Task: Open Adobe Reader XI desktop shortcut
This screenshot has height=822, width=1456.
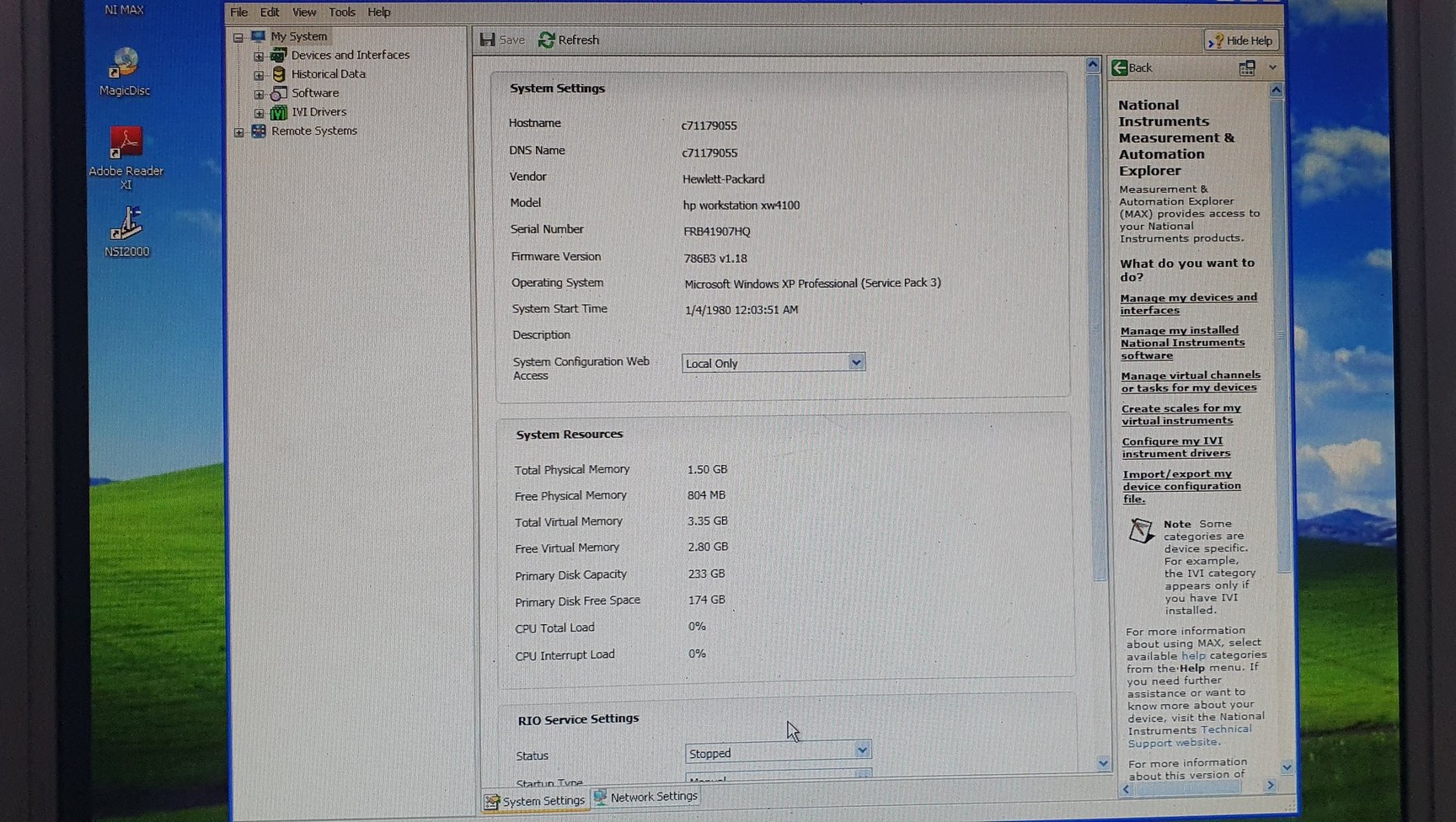Action: click(x=126, y=144)
